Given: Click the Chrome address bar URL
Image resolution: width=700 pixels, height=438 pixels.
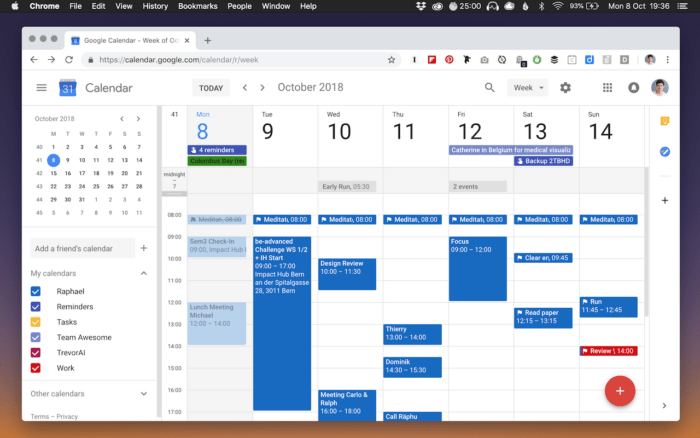Looking at the screenshot, I should pyautogui.click(x=179, y=60).
